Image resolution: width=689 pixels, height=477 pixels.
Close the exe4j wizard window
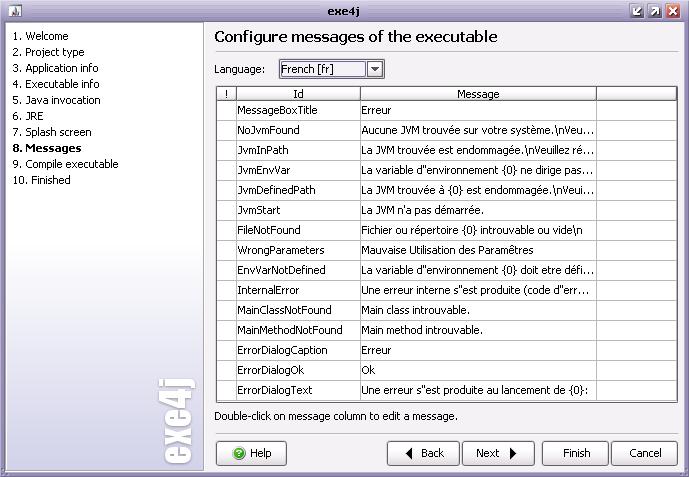(674, 11)
